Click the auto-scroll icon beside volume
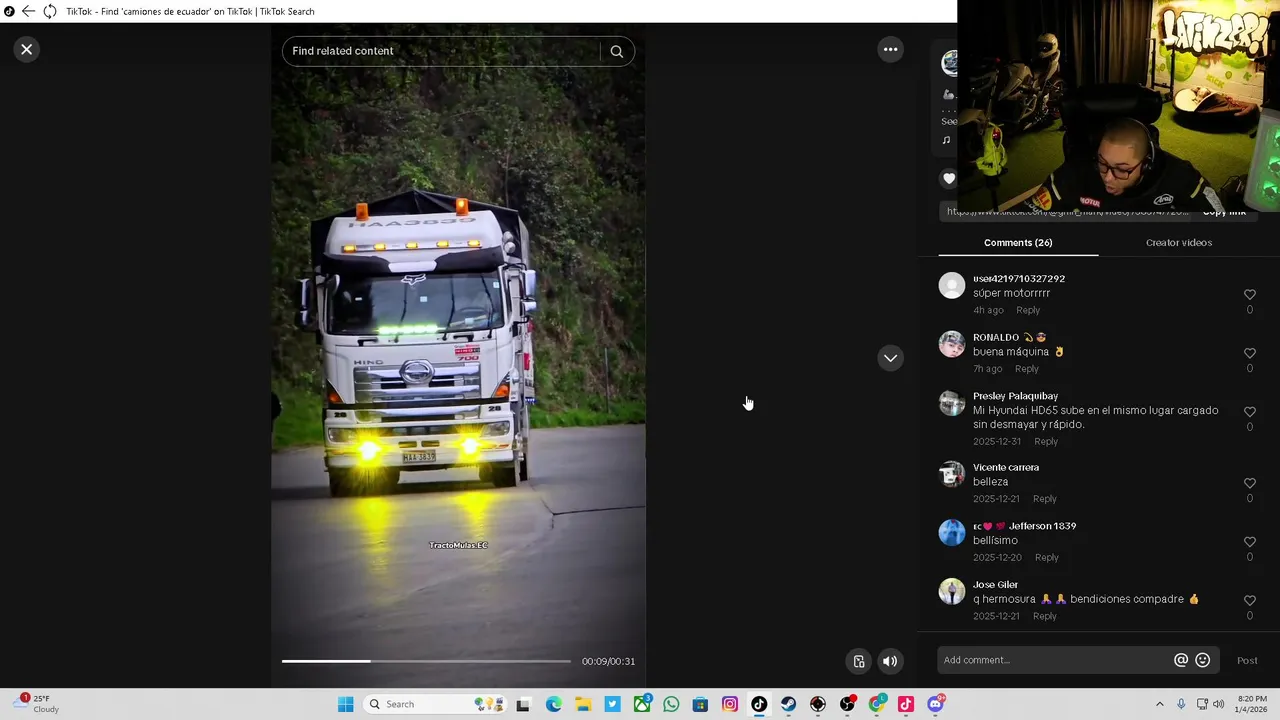Screen dimensions: 1280x720 tap(859, 661)
